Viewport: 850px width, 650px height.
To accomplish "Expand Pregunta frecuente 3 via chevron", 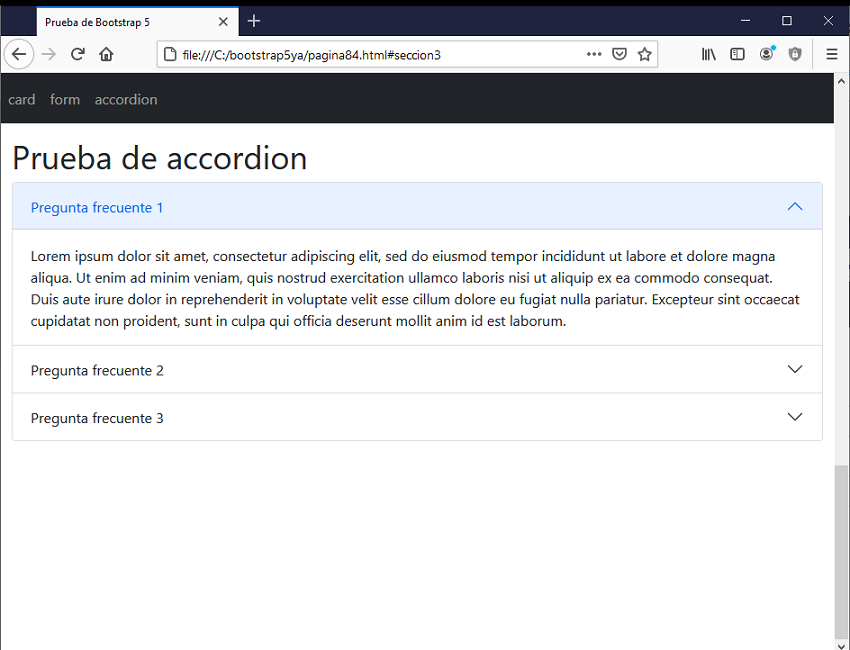I will (795, 417).
